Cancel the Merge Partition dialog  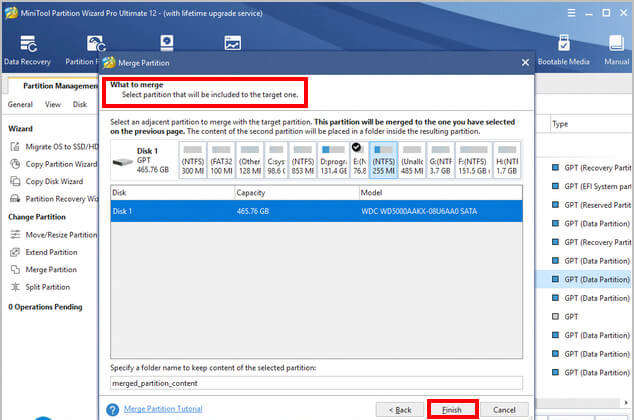click(504, 409)
